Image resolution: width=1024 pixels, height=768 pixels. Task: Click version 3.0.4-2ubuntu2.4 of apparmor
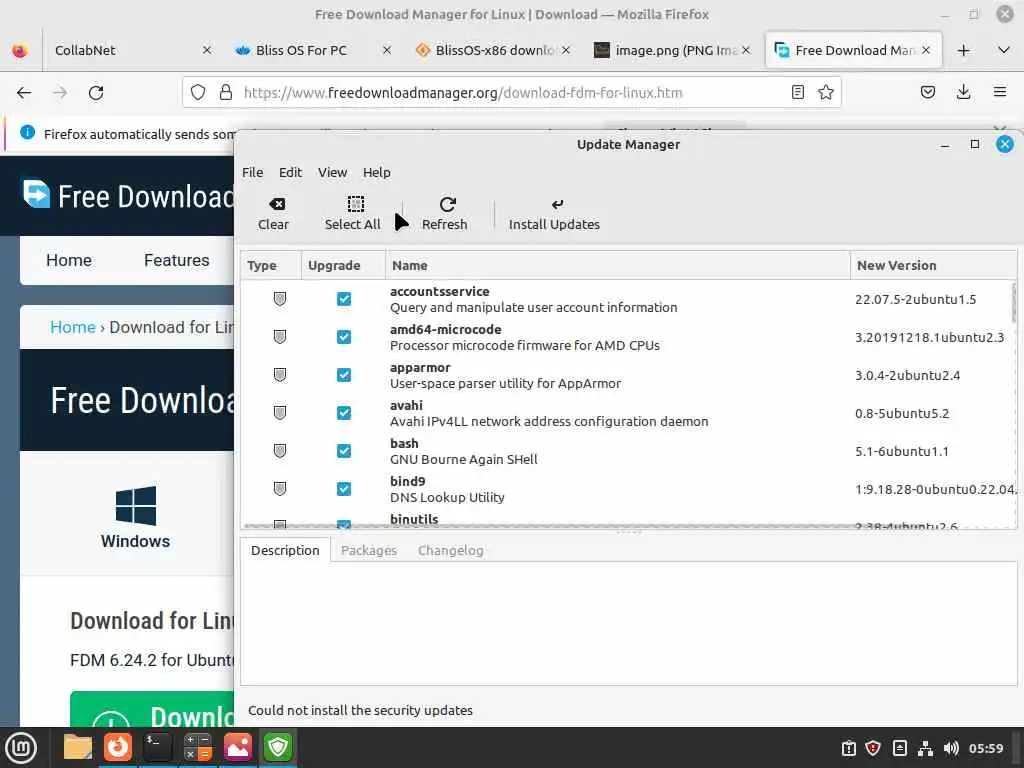click(x=907, y=376)
